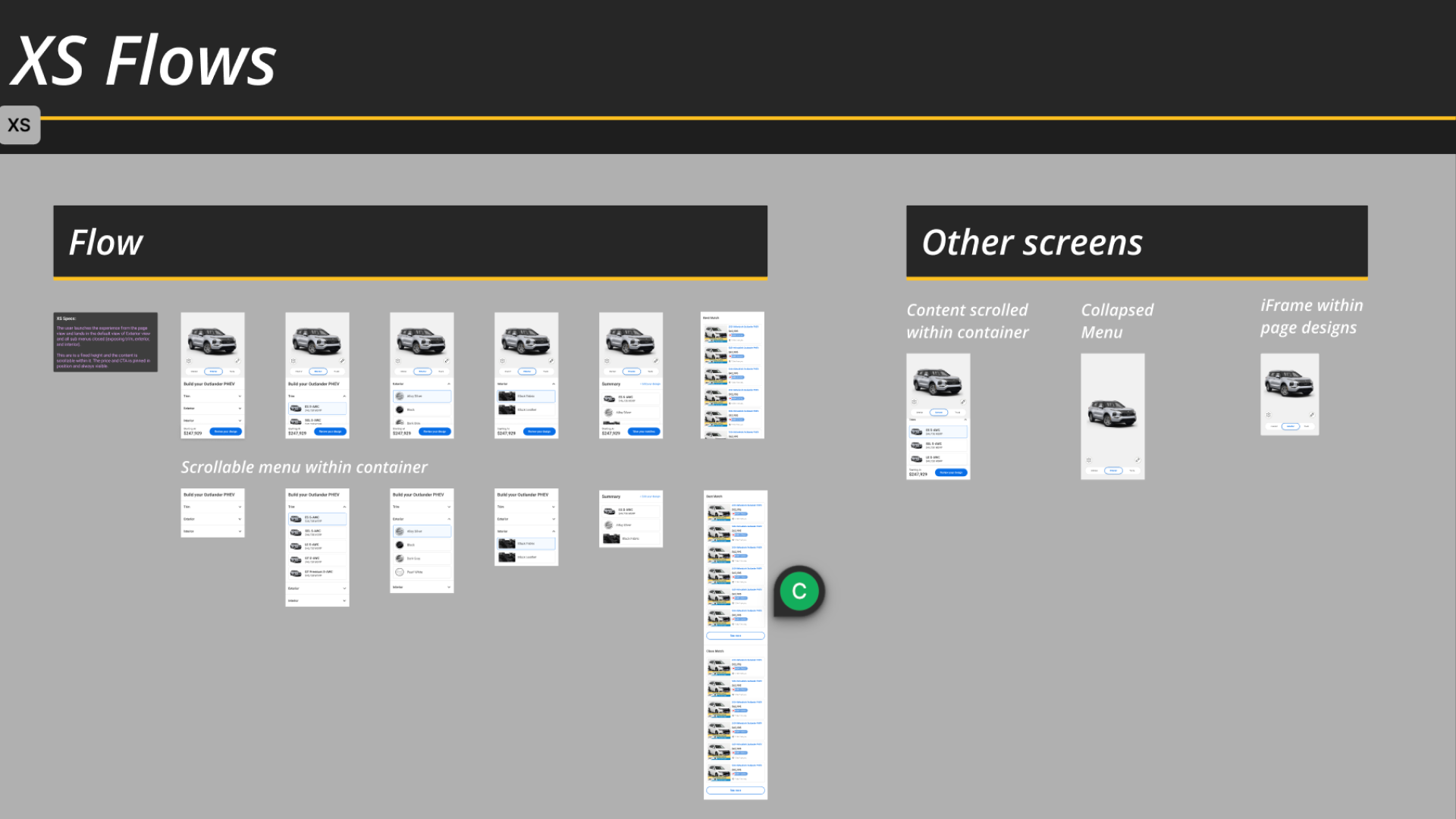Click the XS breakpoint badge
The image size is (1456, 819).
(19, 125)
